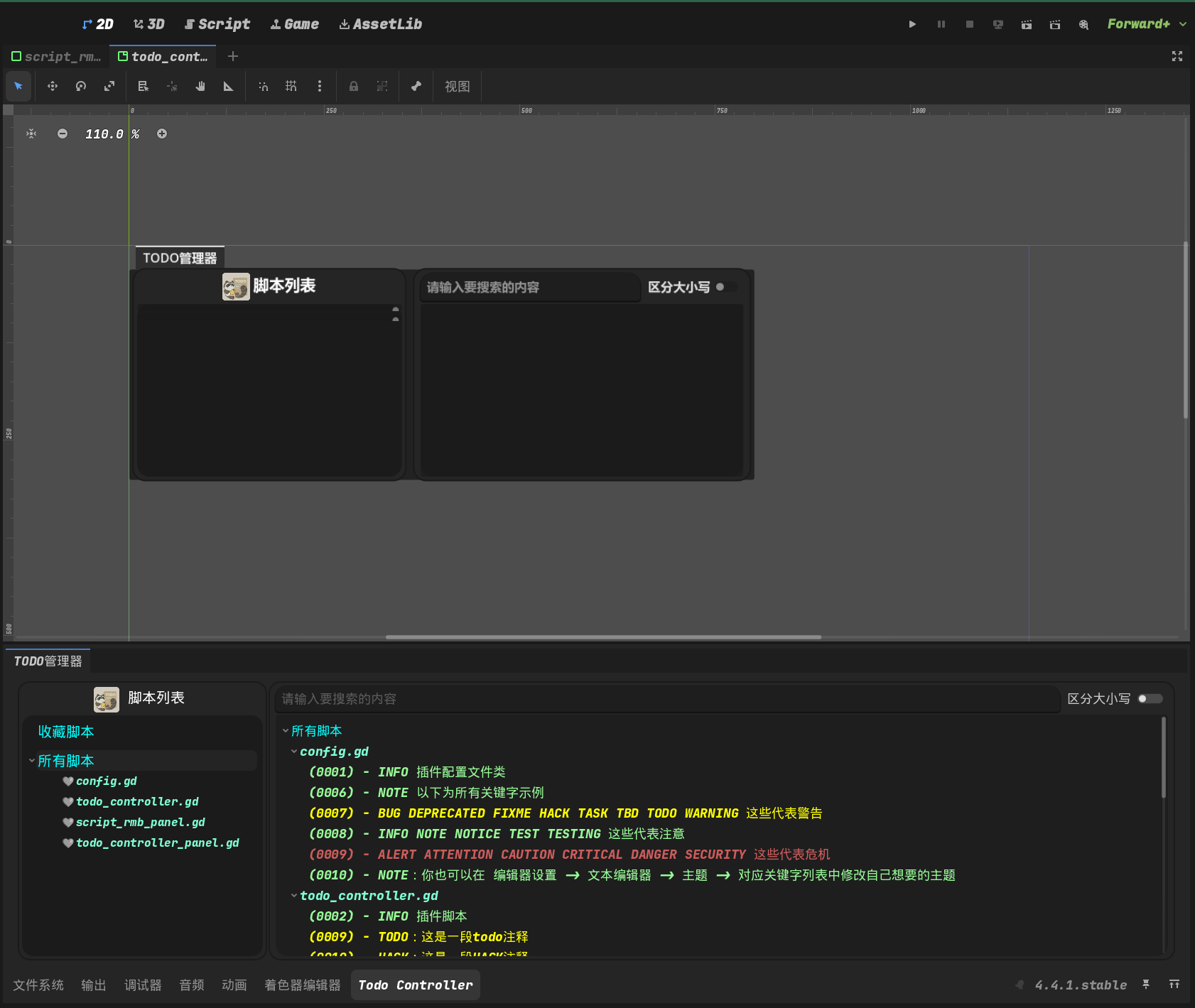Viewport: 1195px width, 1008px height.
Task: Open the 视图 menu
Action: point(458,86)
